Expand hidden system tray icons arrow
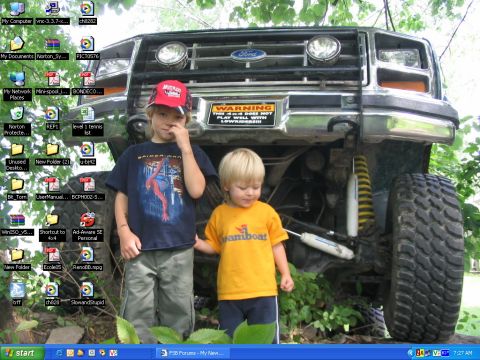Viewport: 480px width, 360px height. [x=410, y=353]
